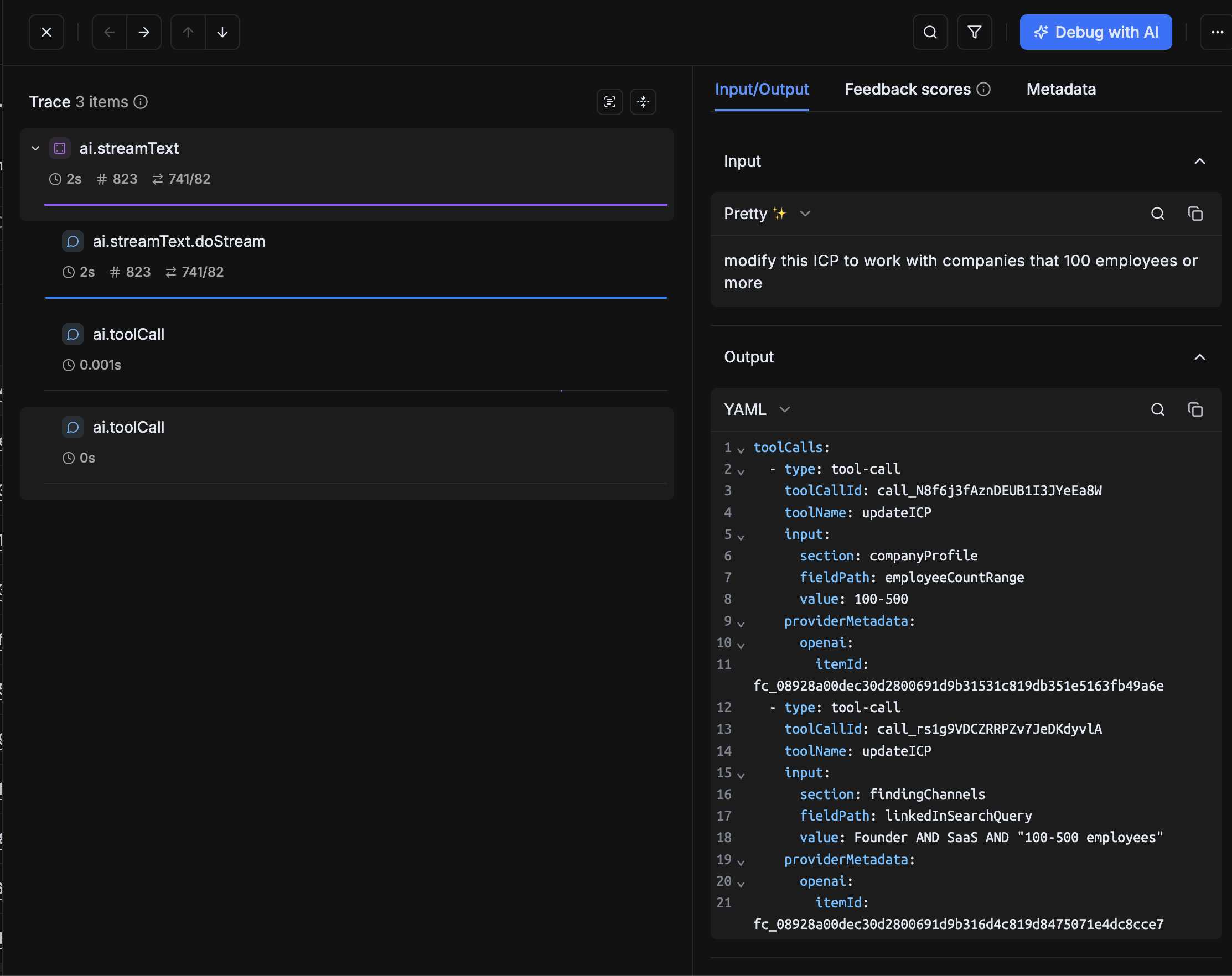
Task: Move down to the next span with the down arrow
Action: tap(222, 32)
